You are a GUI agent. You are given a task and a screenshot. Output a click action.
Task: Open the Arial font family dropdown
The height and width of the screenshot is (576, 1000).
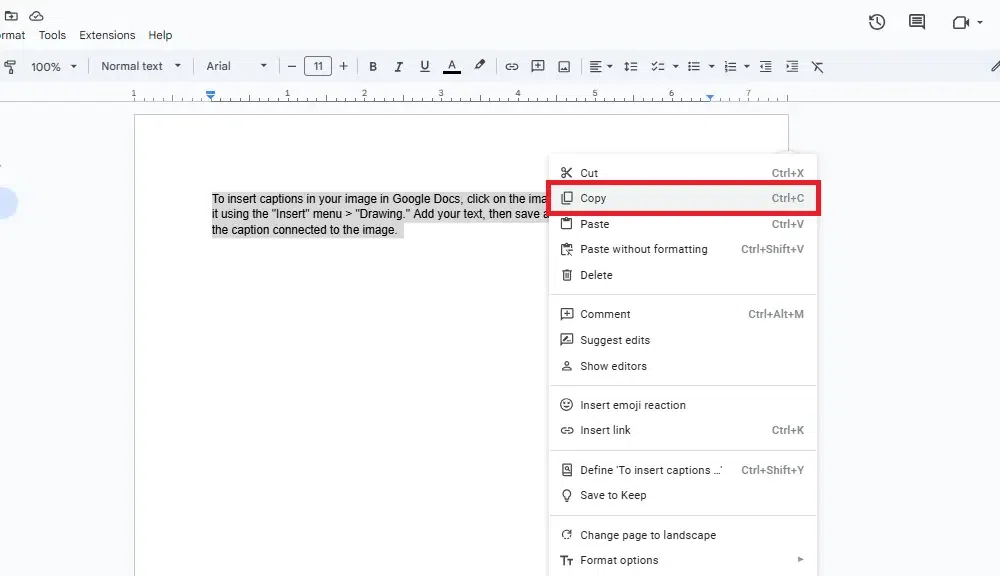pos(235,66)
